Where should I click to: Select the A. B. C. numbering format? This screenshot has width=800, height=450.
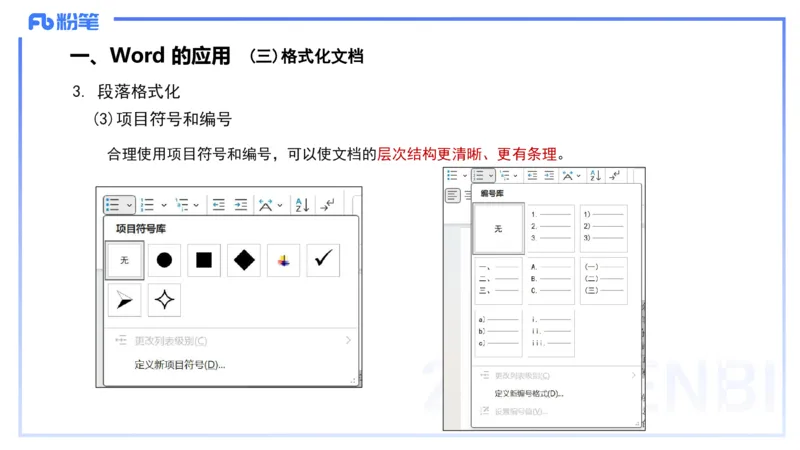551,281
